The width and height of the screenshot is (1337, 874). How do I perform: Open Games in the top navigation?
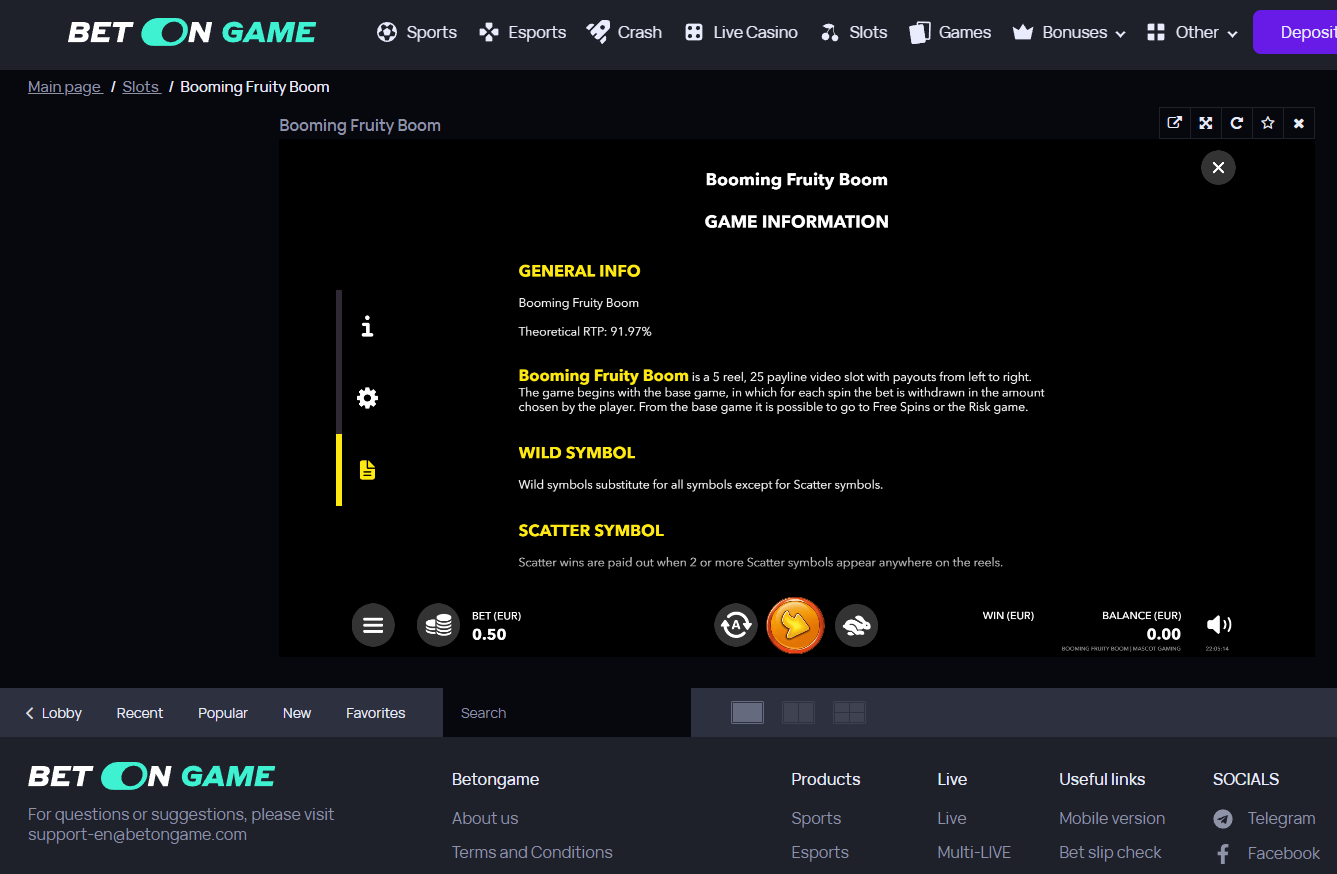950,32
